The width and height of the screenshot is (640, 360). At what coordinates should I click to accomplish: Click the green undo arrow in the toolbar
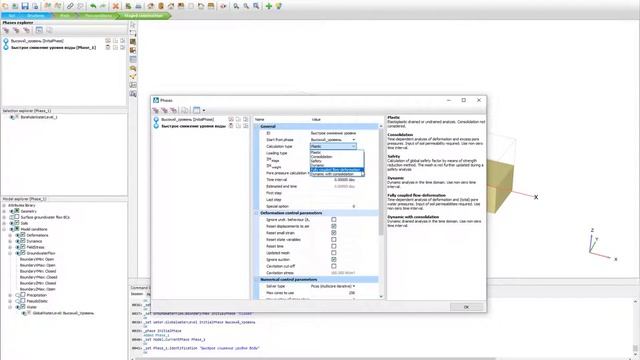(93, 6)
